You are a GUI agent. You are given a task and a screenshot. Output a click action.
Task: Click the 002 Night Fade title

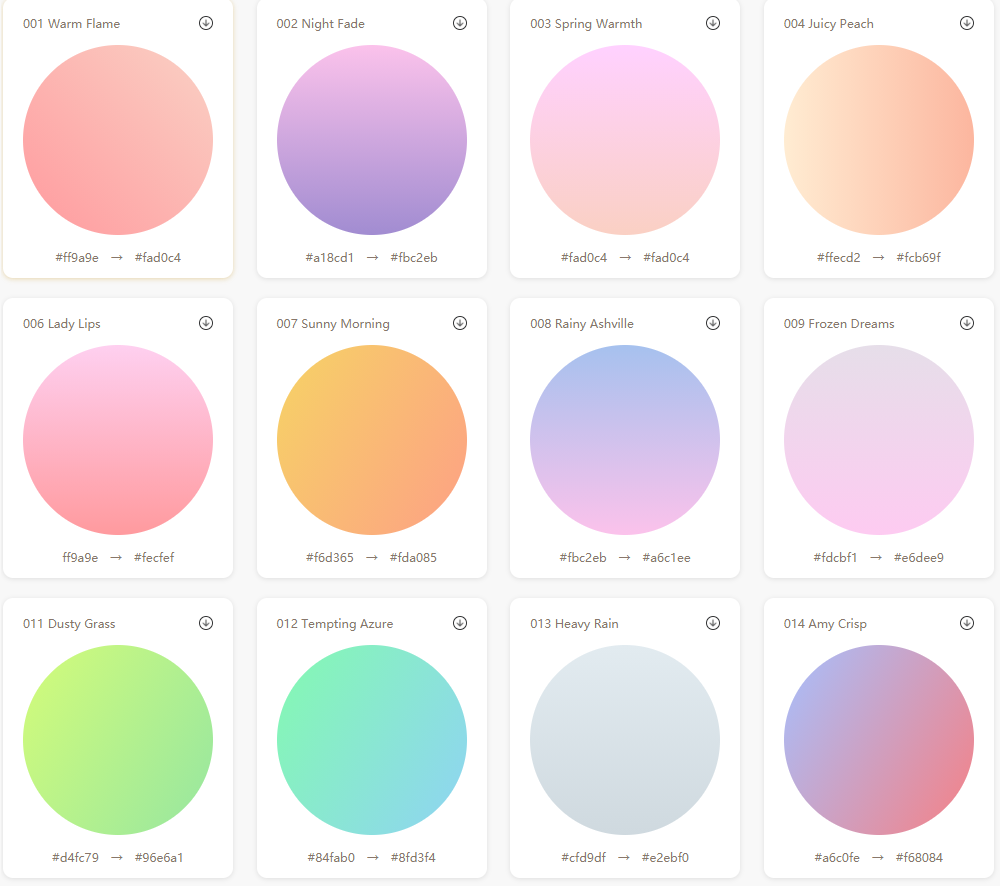pos(320,24)
